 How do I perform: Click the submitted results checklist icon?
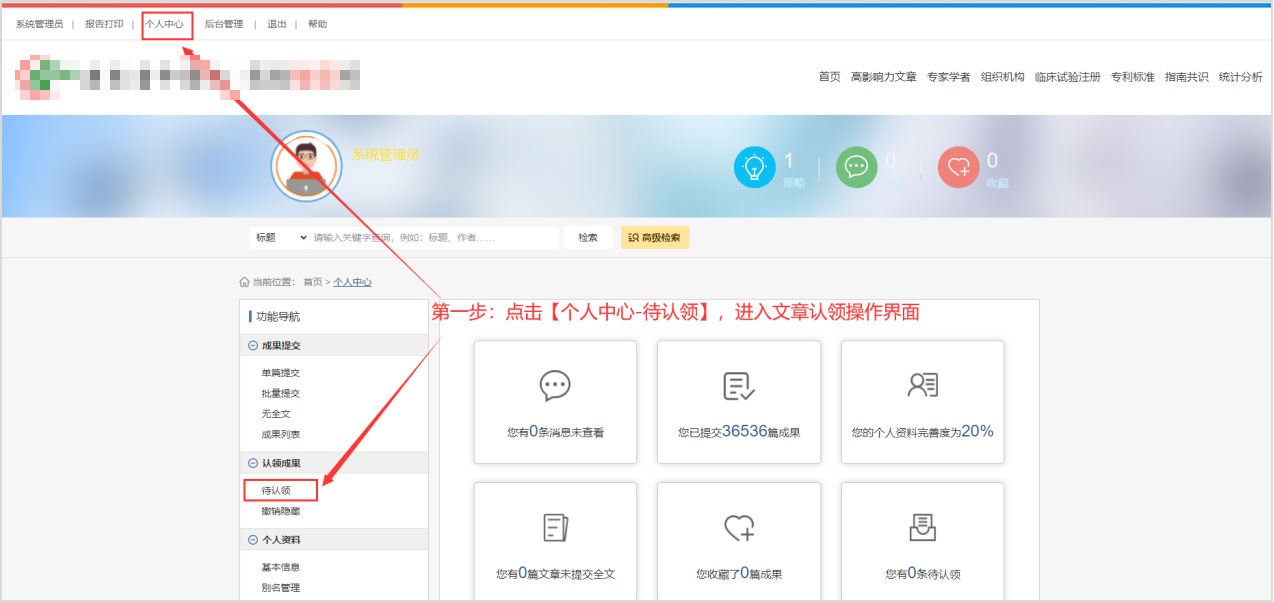(x=739, y=386)
